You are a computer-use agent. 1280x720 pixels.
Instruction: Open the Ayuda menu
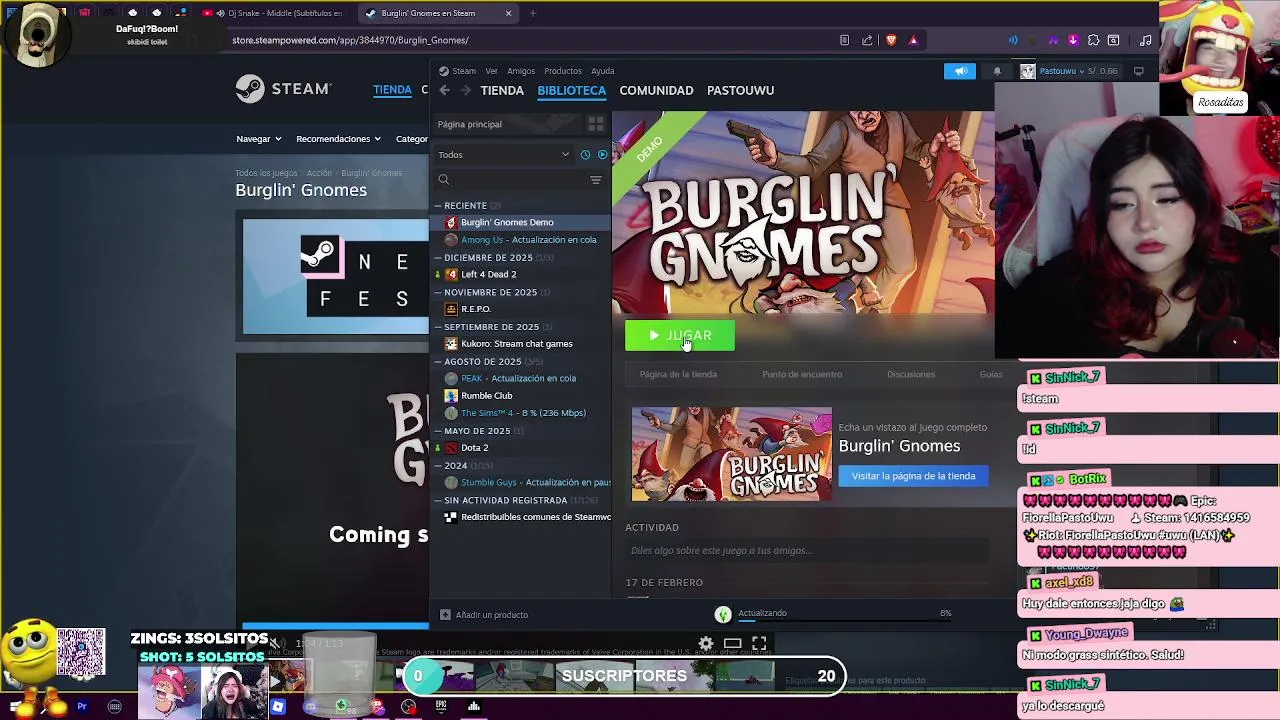click(x=603, y=71)
